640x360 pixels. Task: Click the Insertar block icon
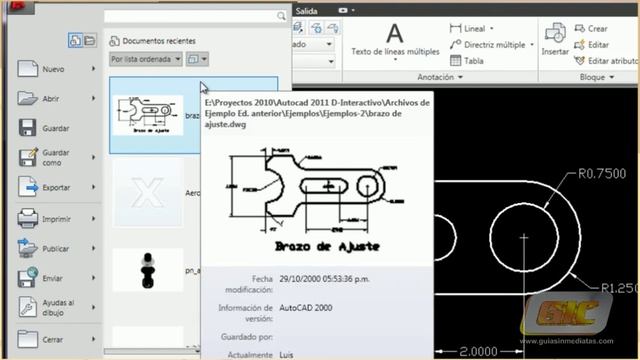point(555,33)
